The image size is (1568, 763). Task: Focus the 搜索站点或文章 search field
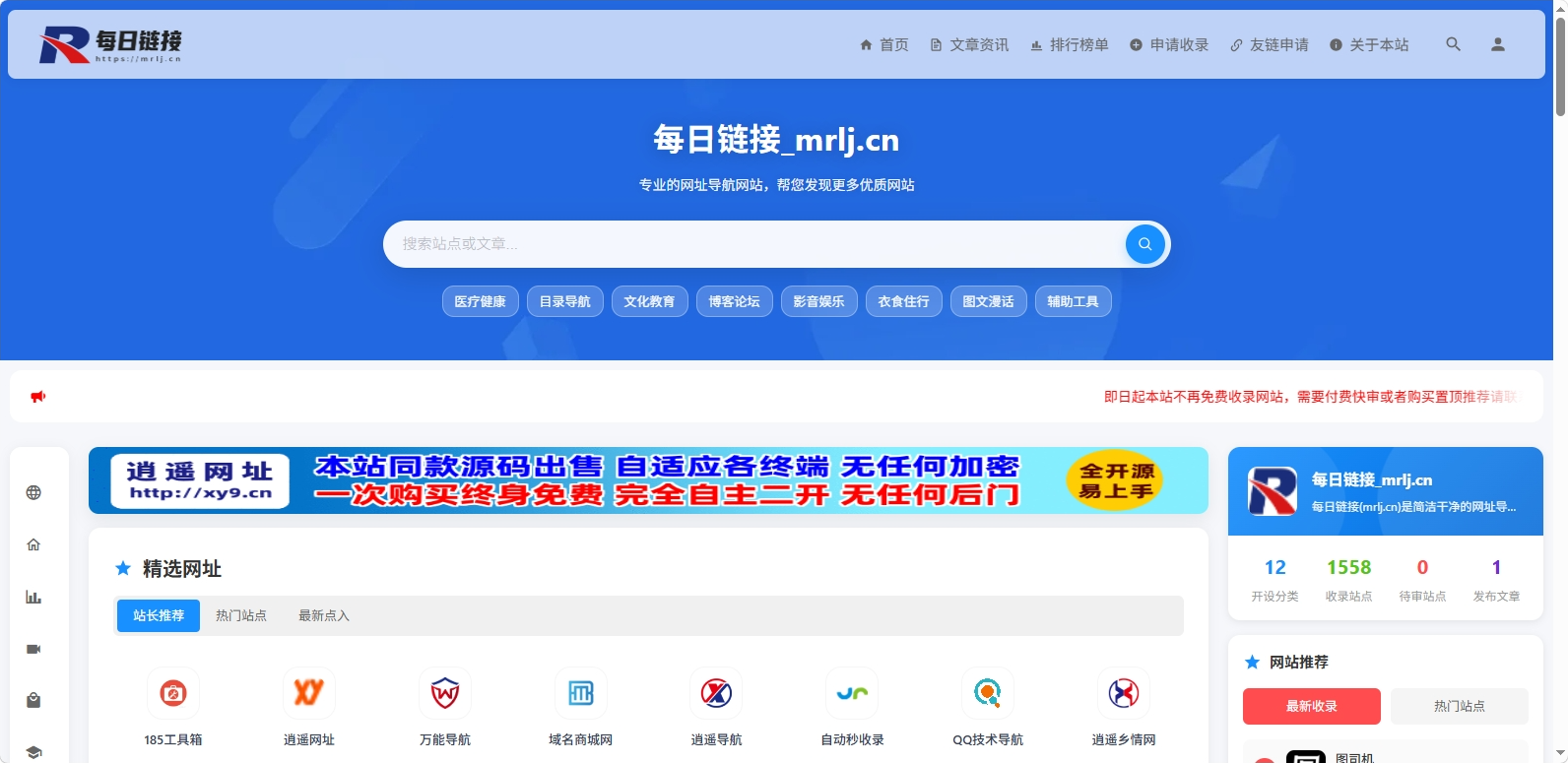pyautogui.click(x=753, y=244)
